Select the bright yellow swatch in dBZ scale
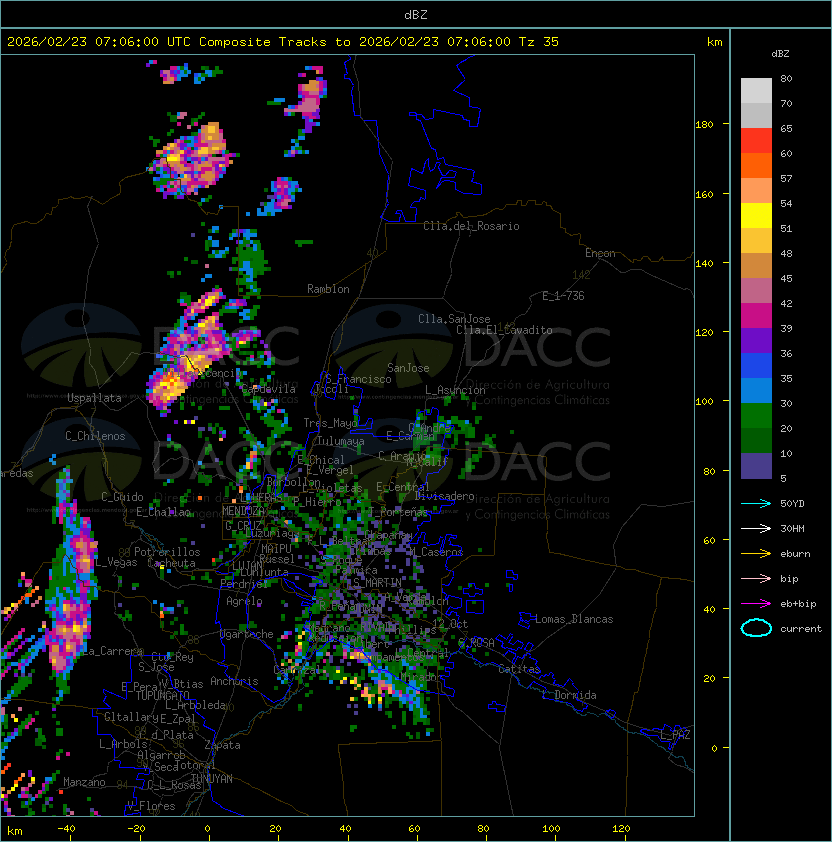The height and width of the screenshot is (842, 832). 756,215
